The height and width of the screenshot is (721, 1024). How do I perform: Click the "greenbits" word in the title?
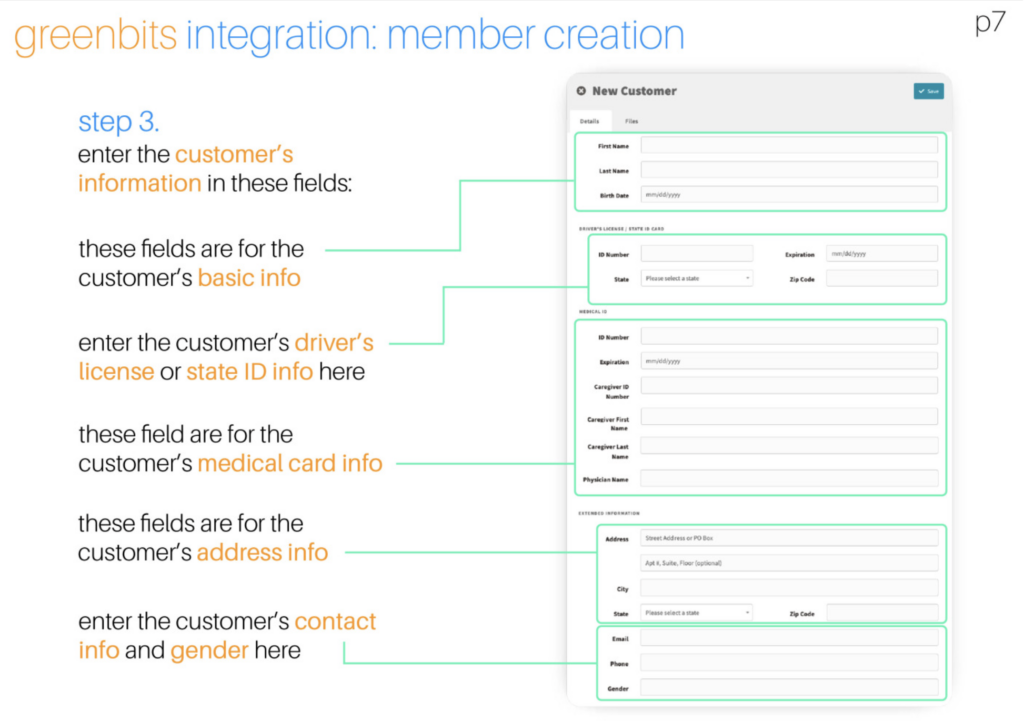(x=95, y=35)
